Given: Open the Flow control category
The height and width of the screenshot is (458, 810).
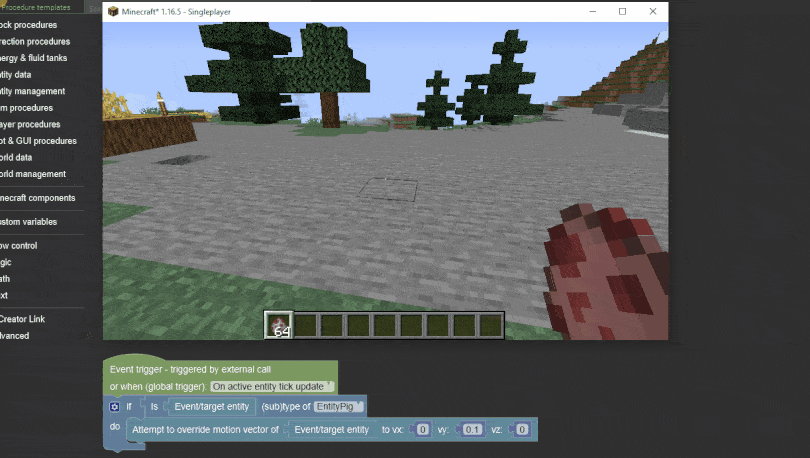Looking at the screenshot, I should pyautogui.click(x=19, y=245).
